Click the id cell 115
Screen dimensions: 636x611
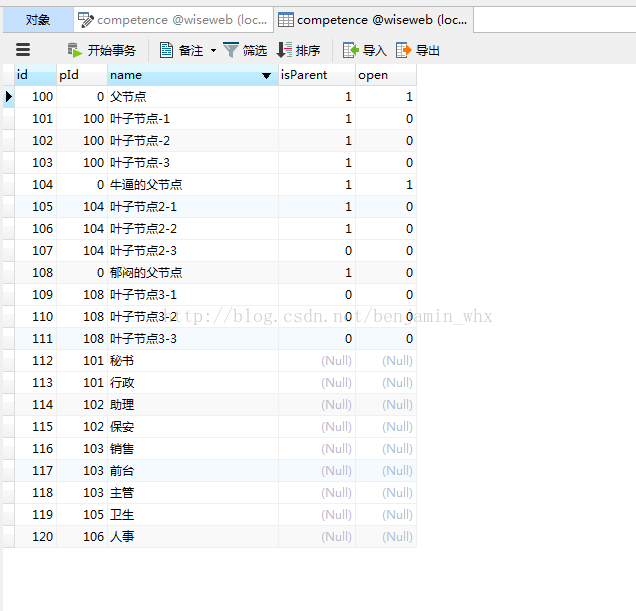pyautogui.click(x=35, y=427)
